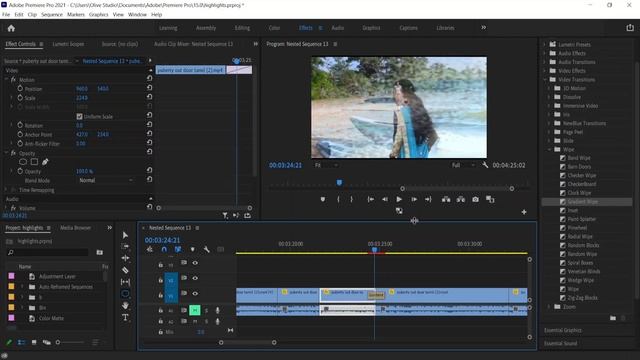Toggle Scale animation stopwatch
This screenshot has width=640, height=360.
coord(20,98)
